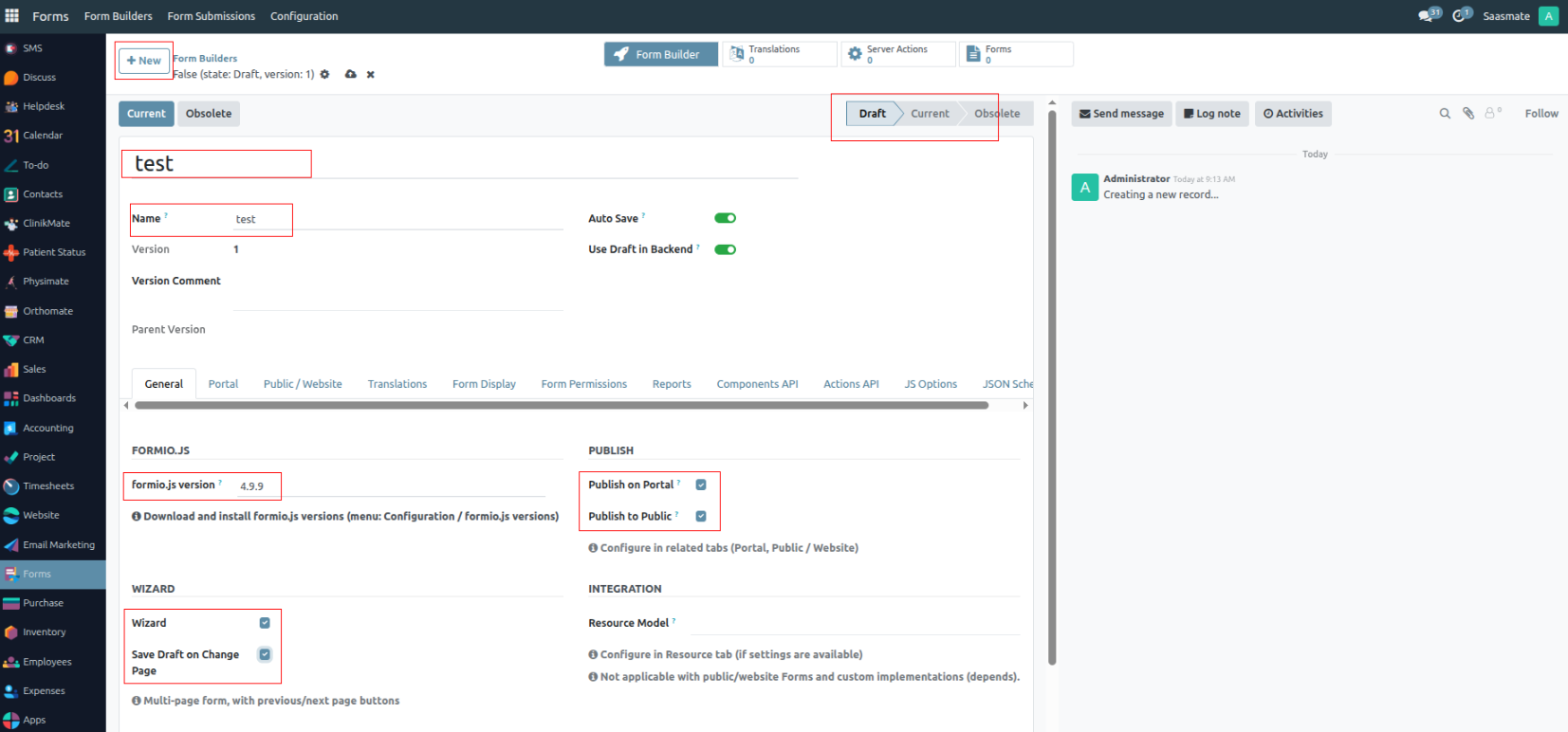Uncheck the Wizard checkbox
The image size is (1568, 732).
[265, 623]
